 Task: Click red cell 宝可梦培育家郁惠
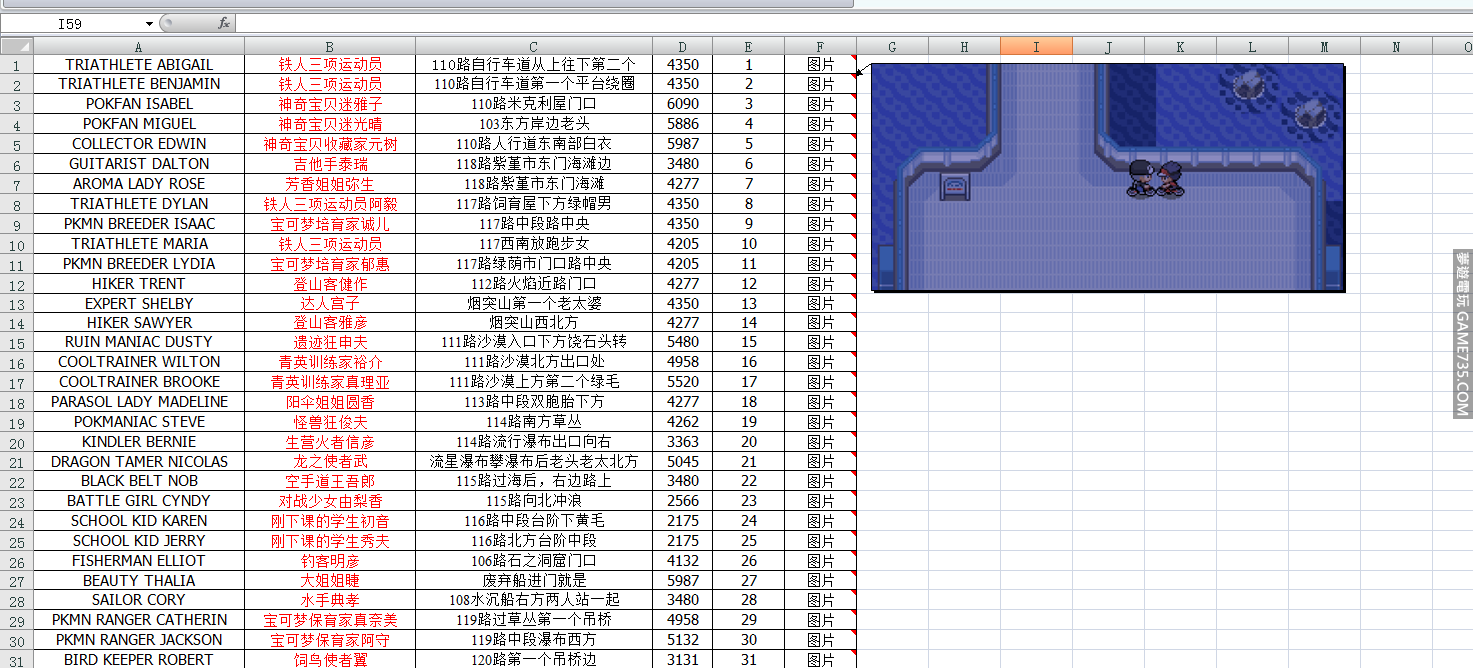(330, 264)
